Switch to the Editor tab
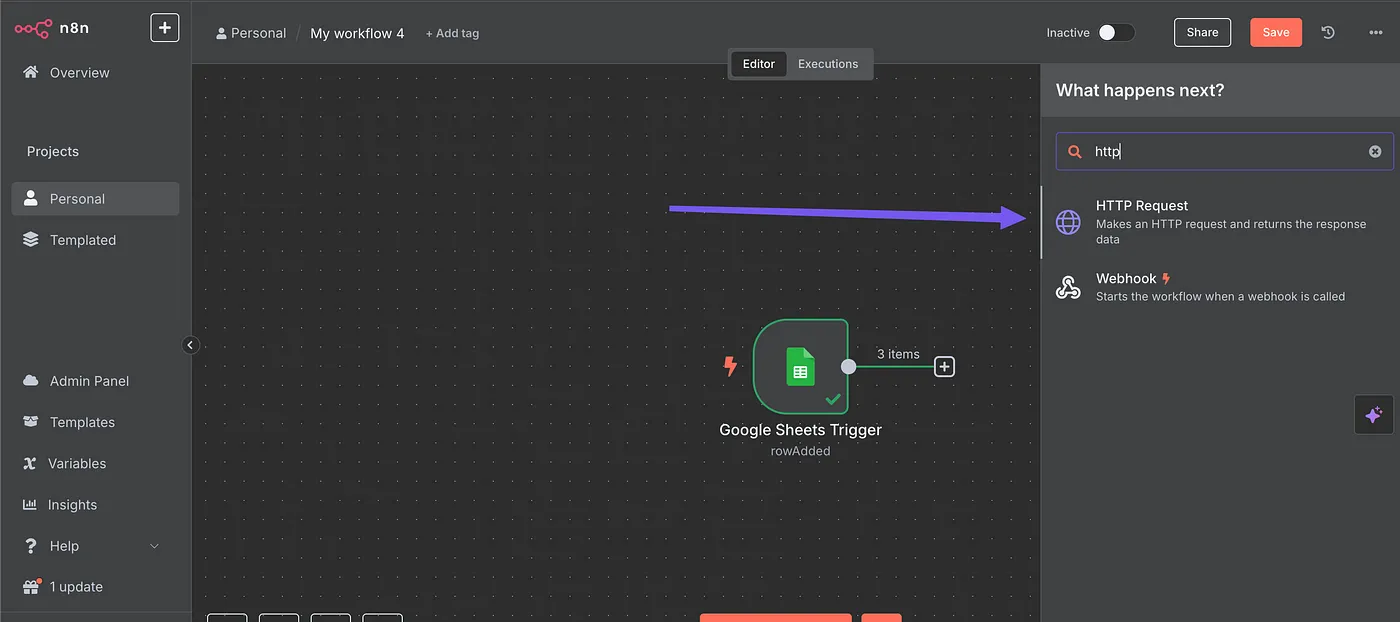This screenshot has width=1400, height=622. click(759, 64)
